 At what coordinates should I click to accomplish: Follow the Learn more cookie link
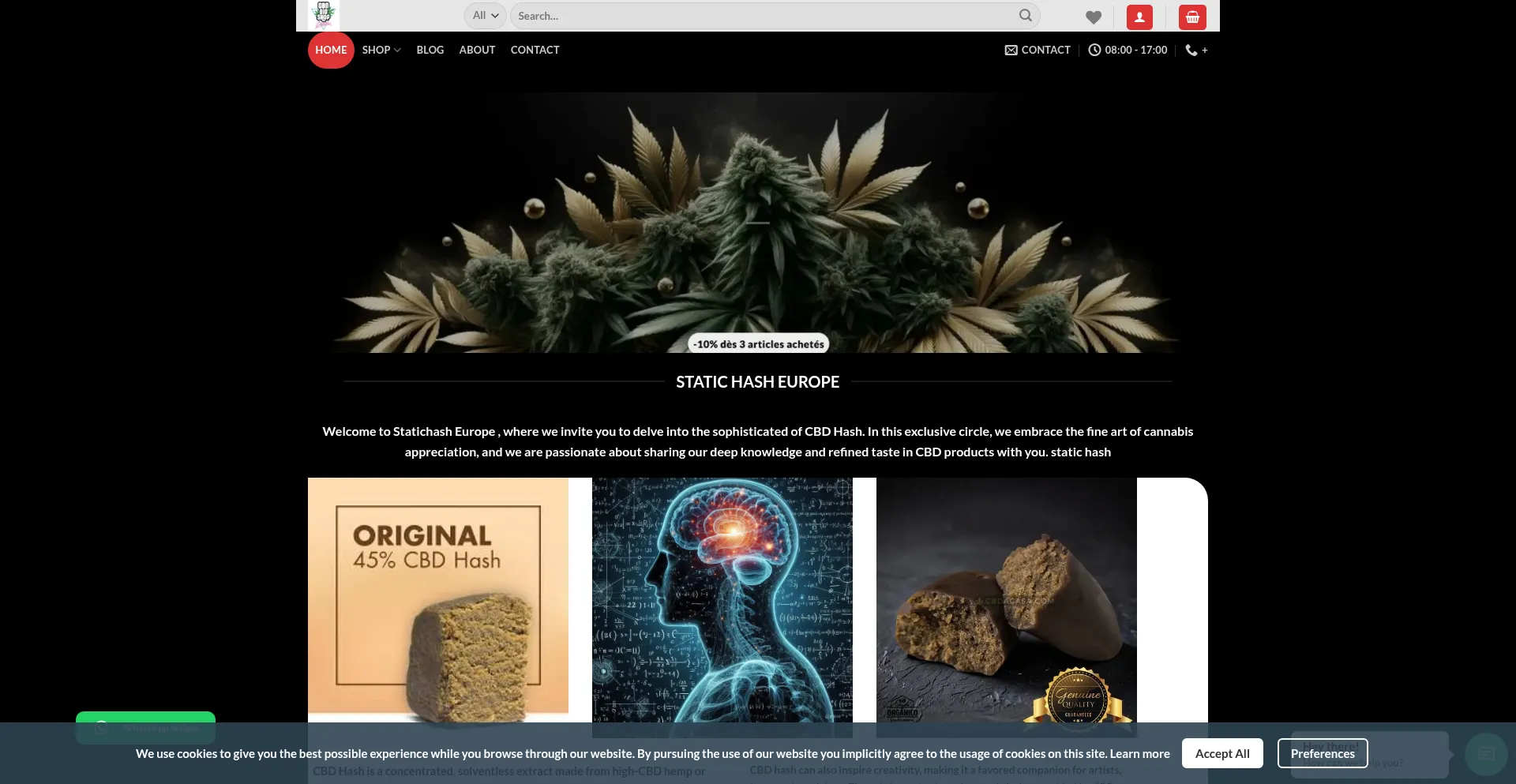click(x=1140, y=754)
